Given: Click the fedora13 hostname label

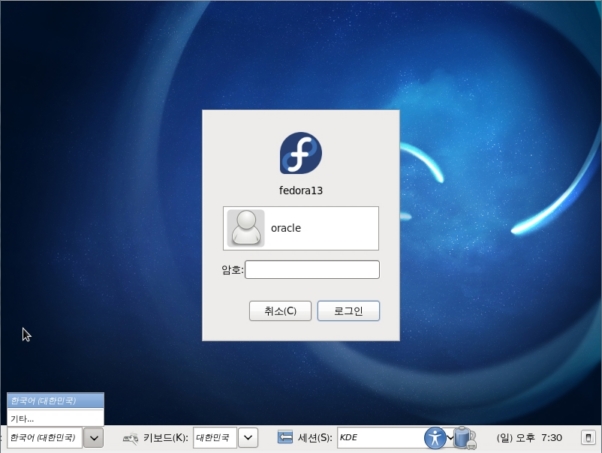Looking at the screenshot, I should point(301,190).
